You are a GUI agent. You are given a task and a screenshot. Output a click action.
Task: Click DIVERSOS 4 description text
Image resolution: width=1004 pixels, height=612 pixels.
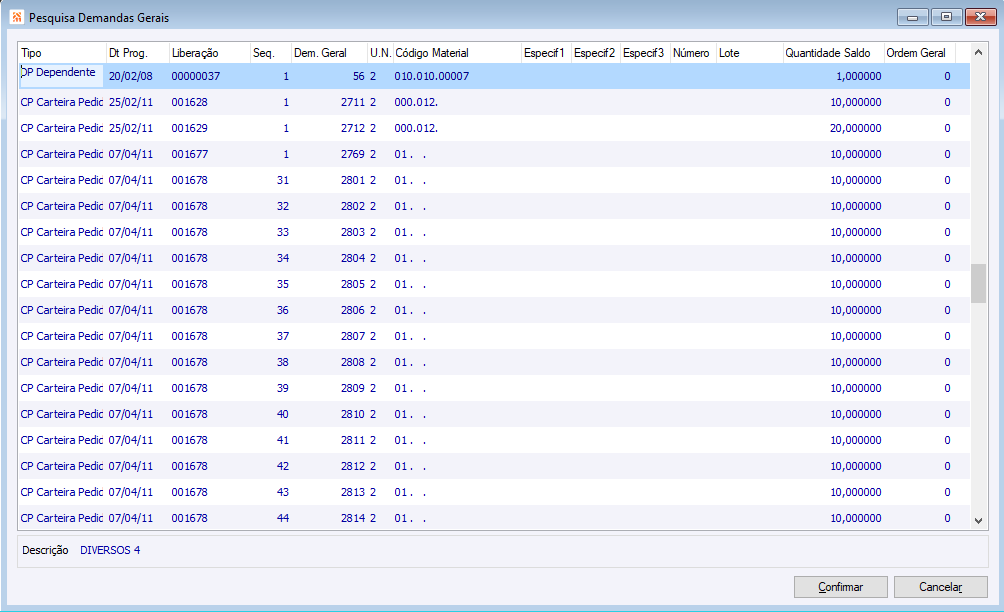pos(110,551)
